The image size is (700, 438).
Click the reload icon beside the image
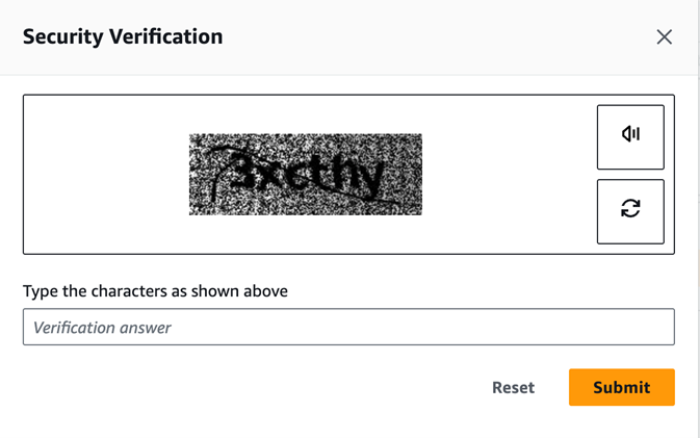coord(630,211)
